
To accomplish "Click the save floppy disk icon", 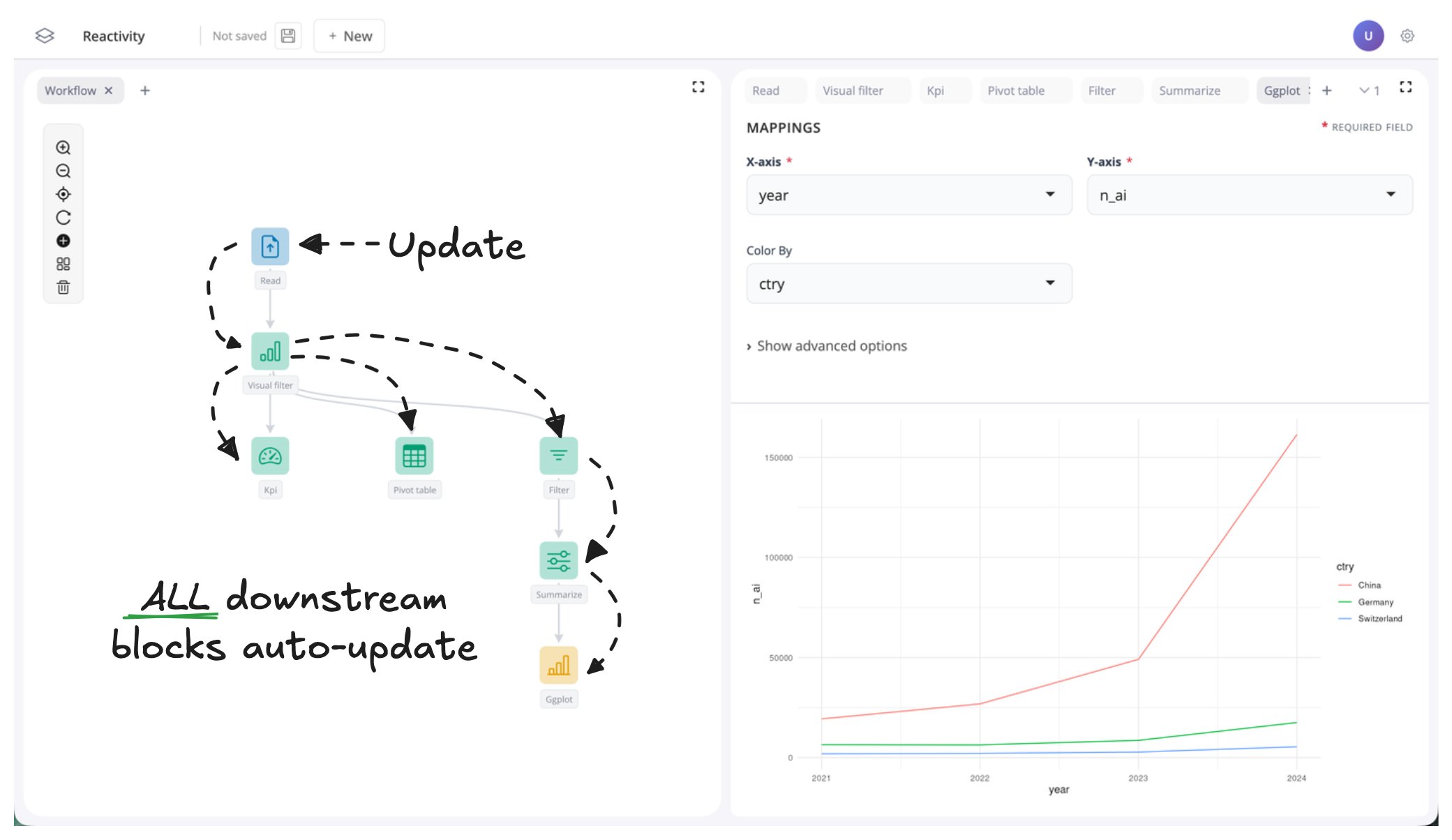I will (288, 36).
